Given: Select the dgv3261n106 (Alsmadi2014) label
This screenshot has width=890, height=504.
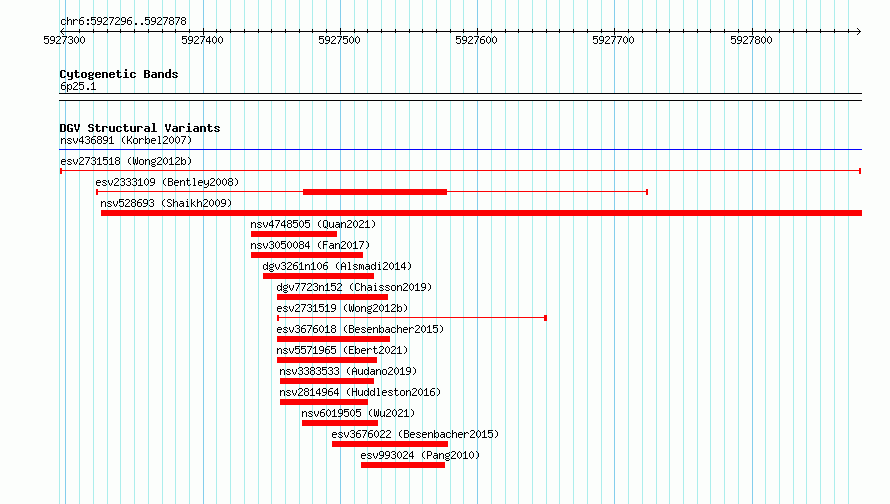Looking at the screenshot, I should [x=337, y=266].
